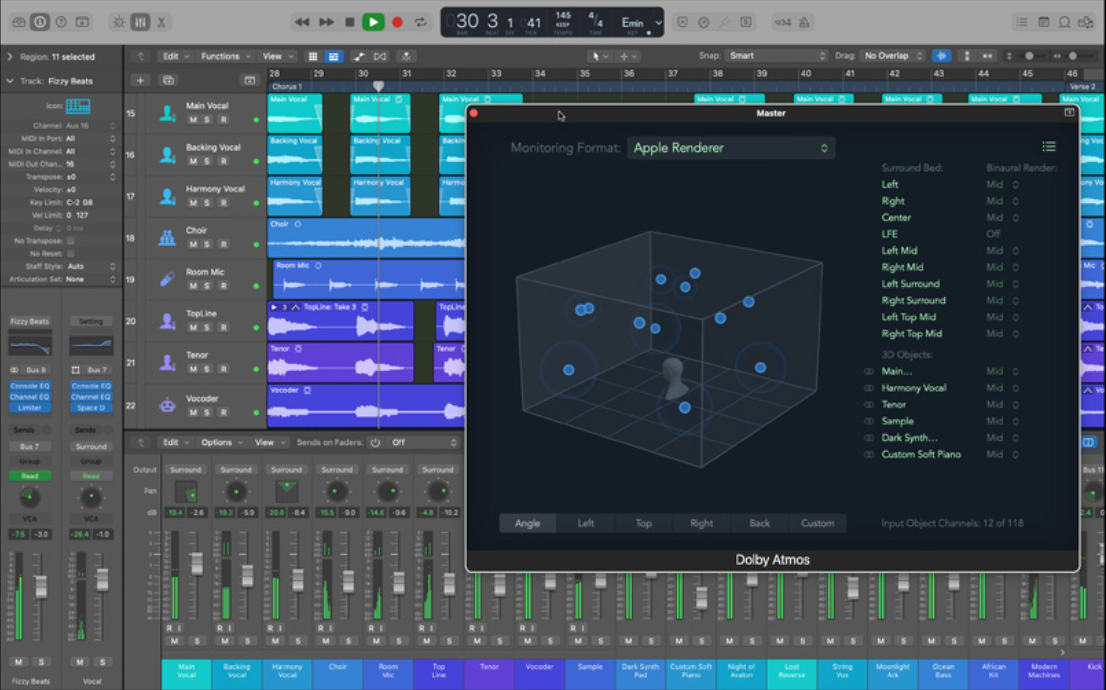Screen dimensions: 1106x690
Task: Click the green Read automation button
Action: tap(30, 476)
